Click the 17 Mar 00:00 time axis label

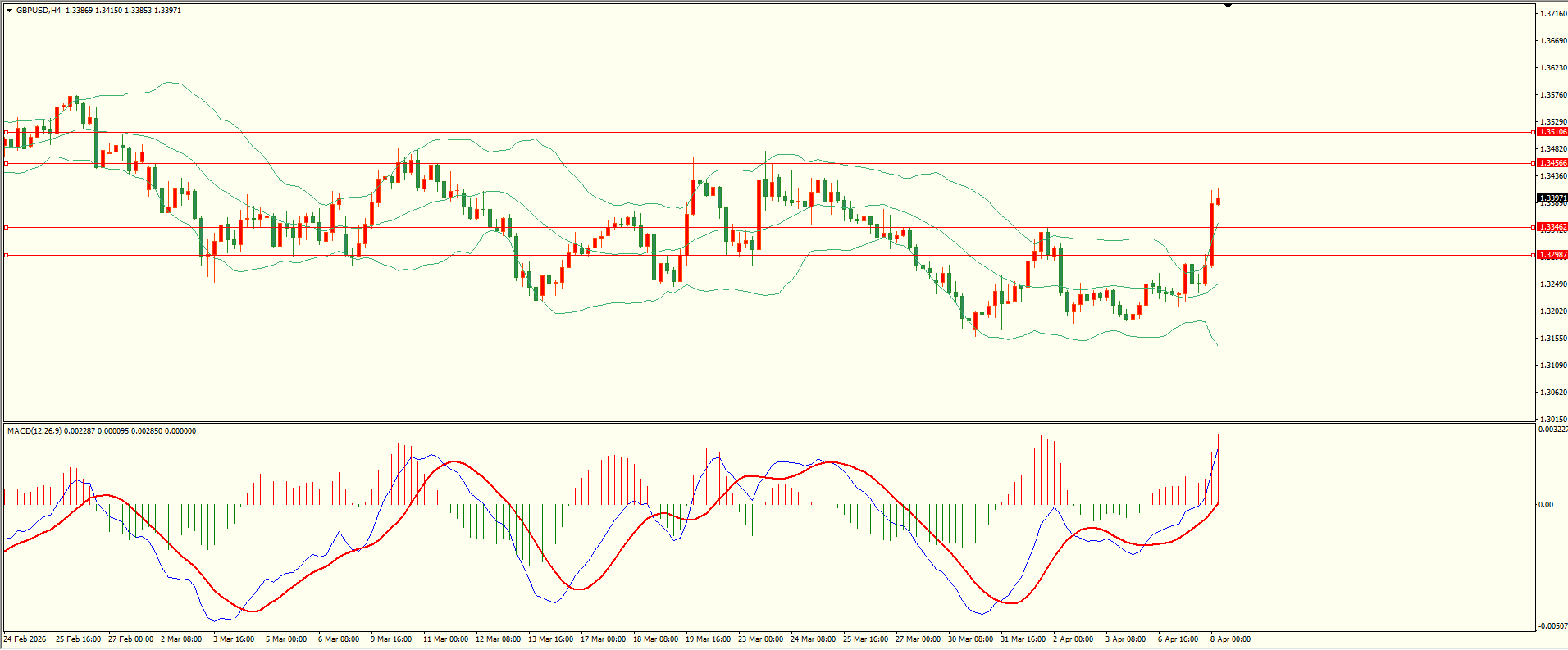pyautogui.click(x=603, y=639)
